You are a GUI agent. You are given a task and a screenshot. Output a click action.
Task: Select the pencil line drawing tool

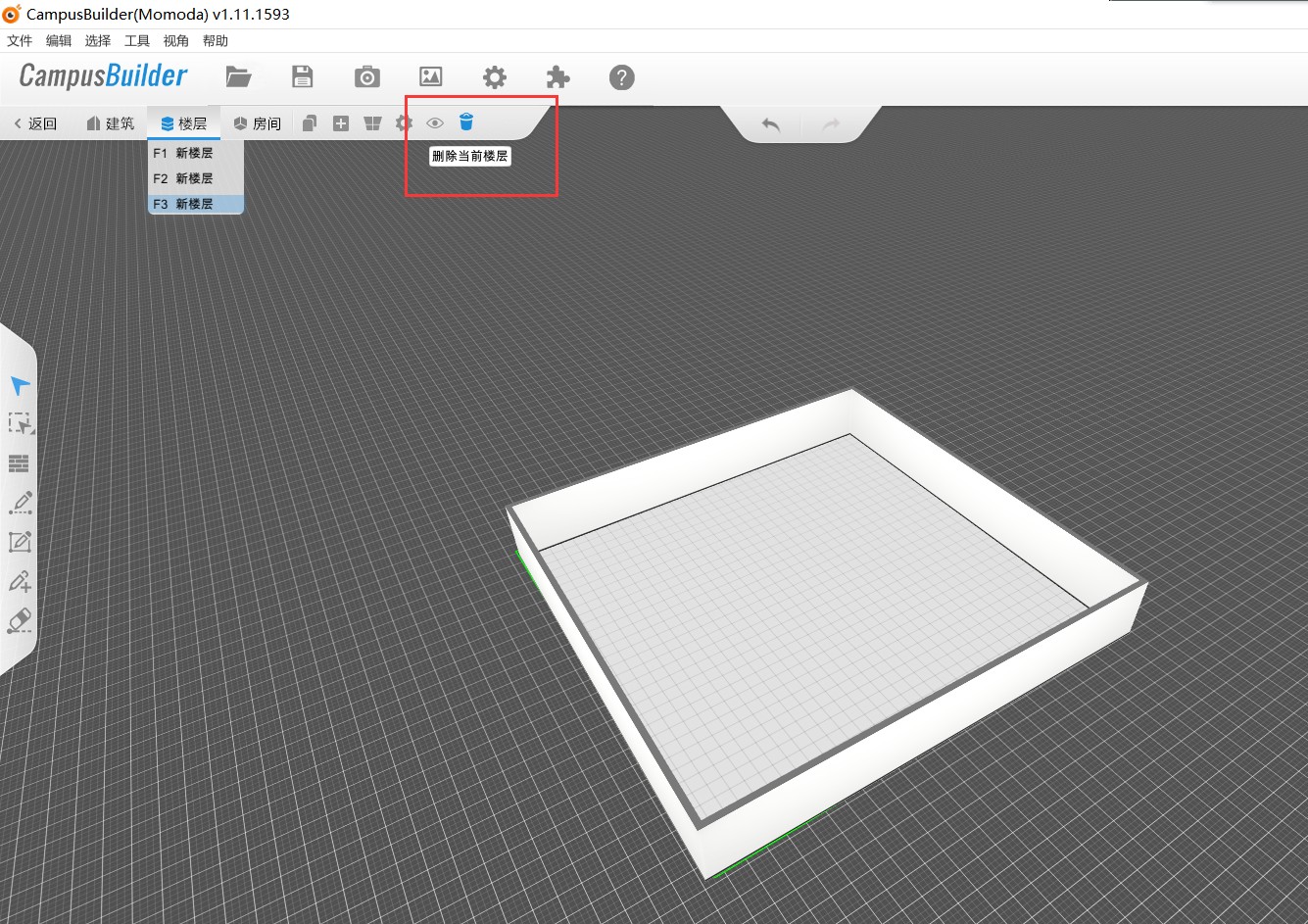point(20,503)
